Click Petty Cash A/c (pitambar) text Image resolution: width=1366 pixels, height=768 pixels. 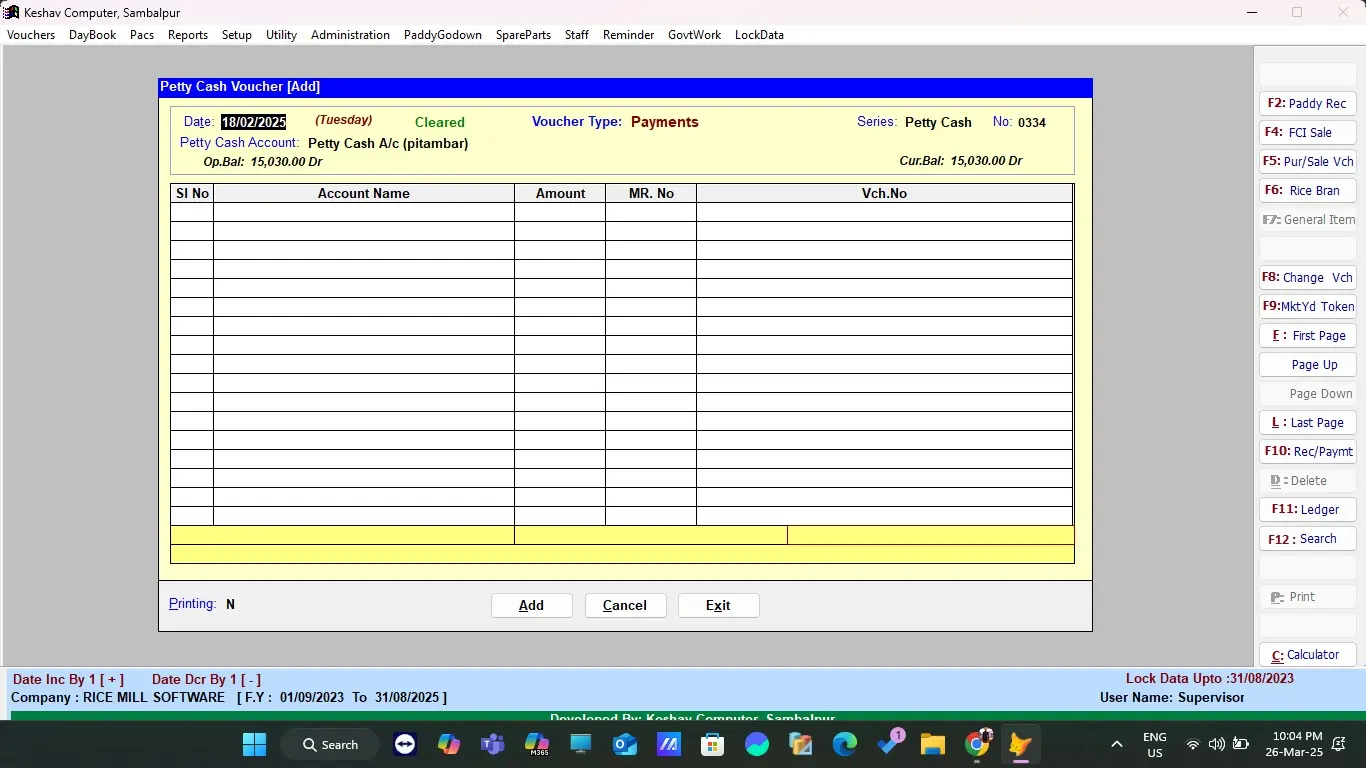(388, 144)
